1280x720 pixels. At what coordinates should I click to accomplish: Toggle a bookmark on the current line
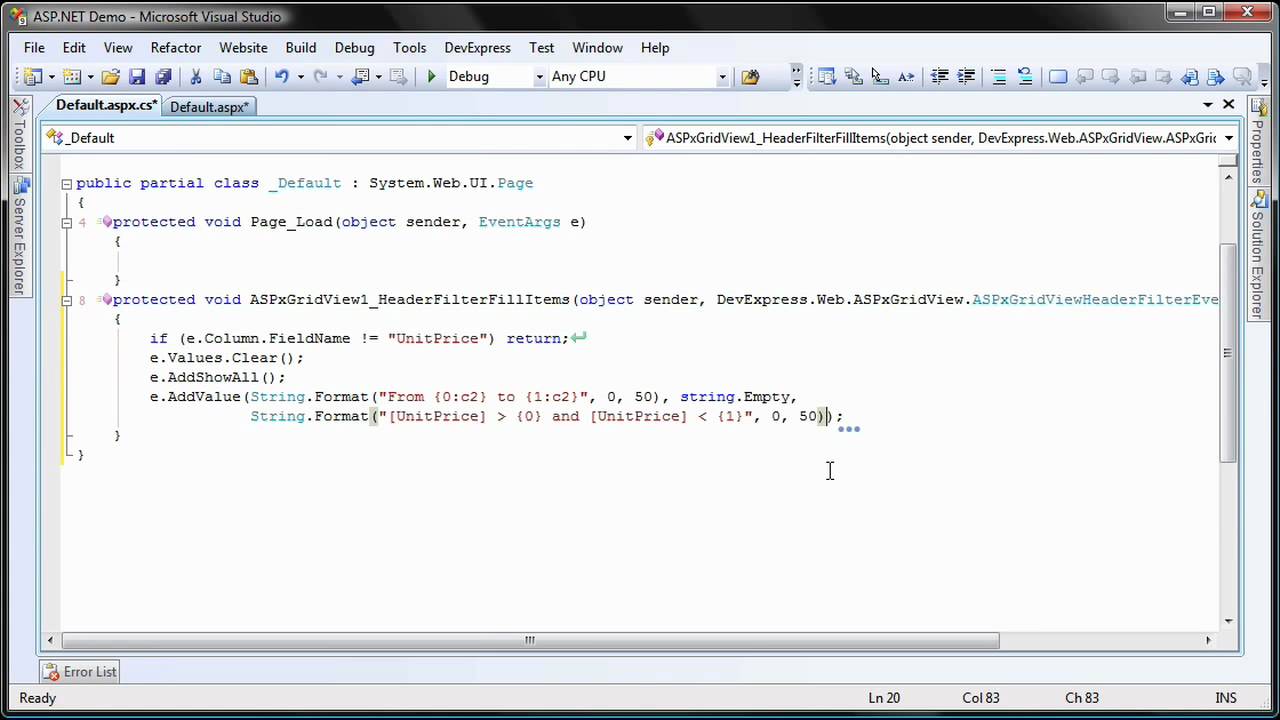pyautogui.click(x=1058, y=77)
